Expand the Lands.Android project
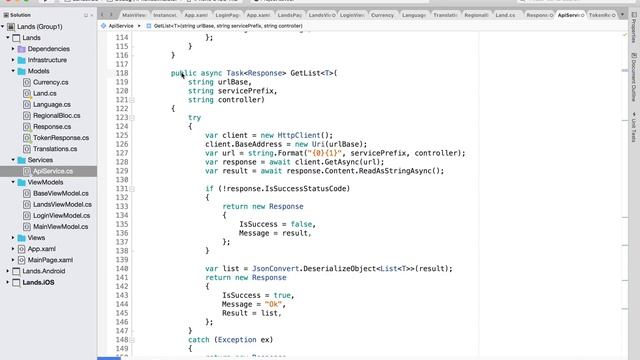Screen dimensions: 640x360 [x=8, y=271]
